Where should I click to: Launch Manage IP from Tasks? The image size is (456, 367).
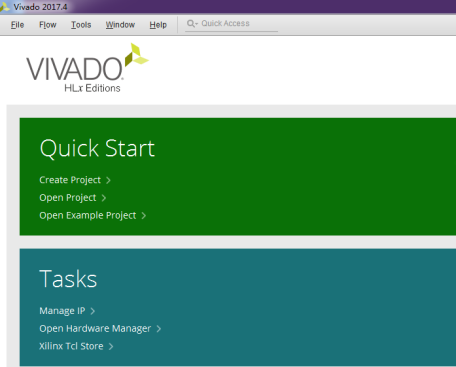pos(62,311)
